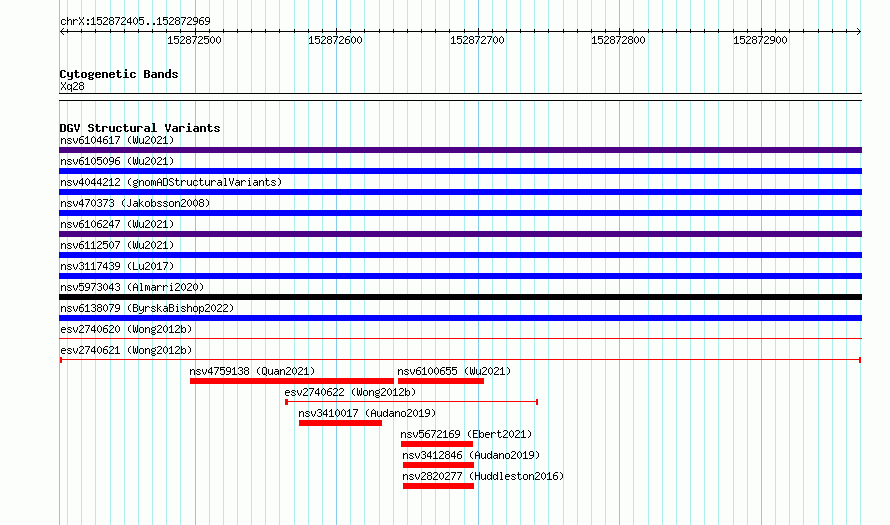Open nsv4044212 (gnomADStructuralVariants) label
This screenshot has width=890, height=525.
point(171,182)
